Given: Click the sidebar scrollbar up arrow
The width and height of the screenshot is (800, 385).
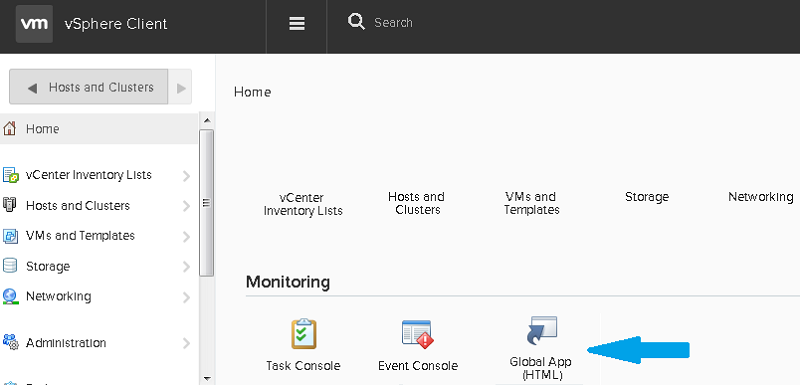Looking at the screenshot, I should [207, 120].
